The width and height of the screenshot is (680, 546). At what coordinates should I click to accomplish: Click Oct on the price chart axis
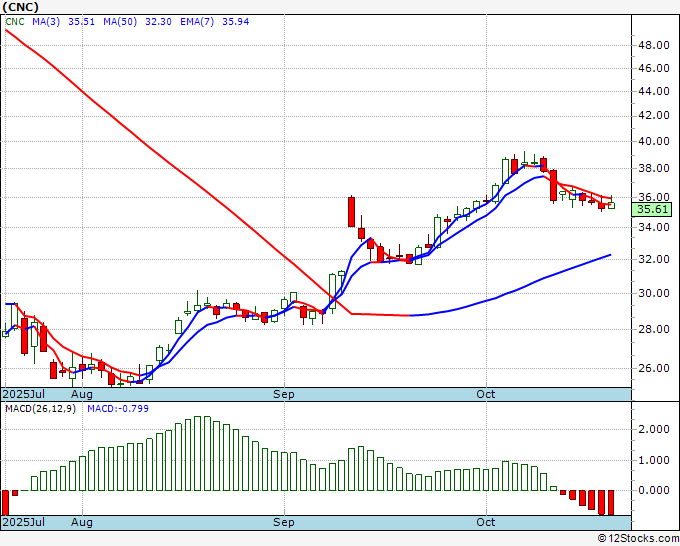[485, 394]
